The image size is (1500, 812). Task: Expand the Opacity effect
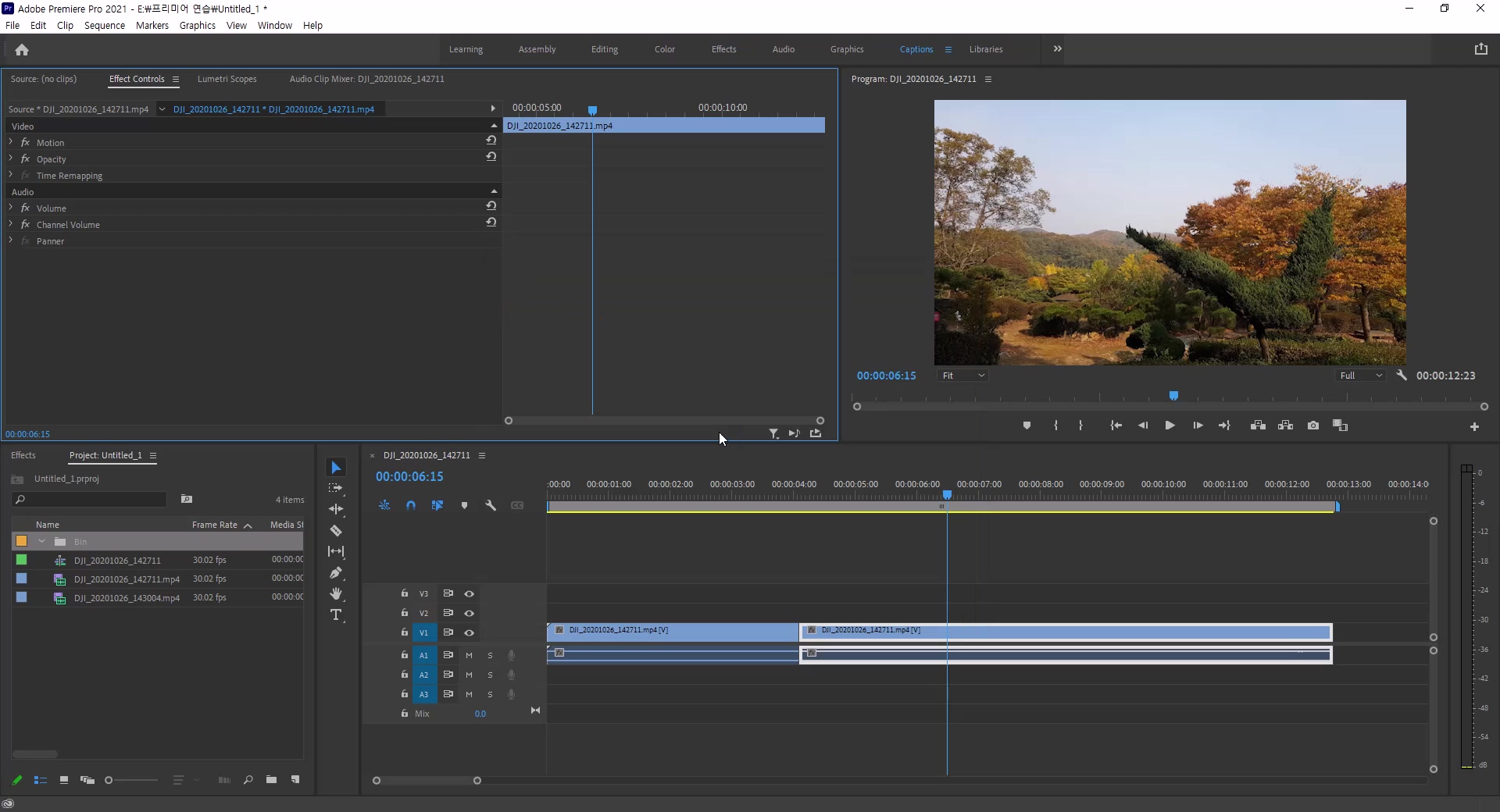11,158
